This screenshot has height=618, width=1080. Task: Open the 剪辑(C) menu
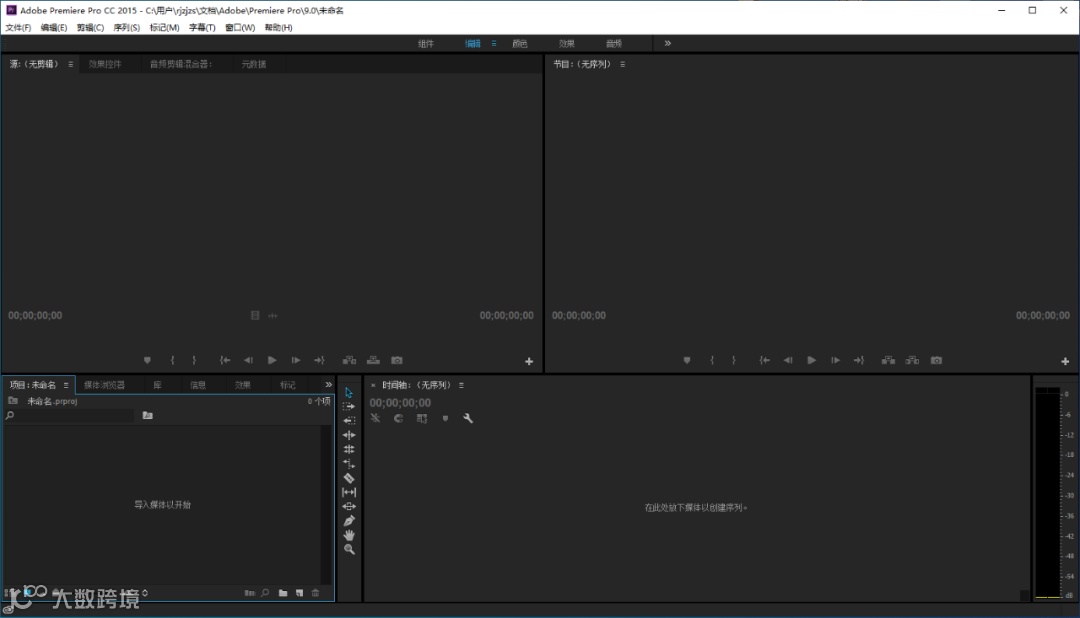90,28
